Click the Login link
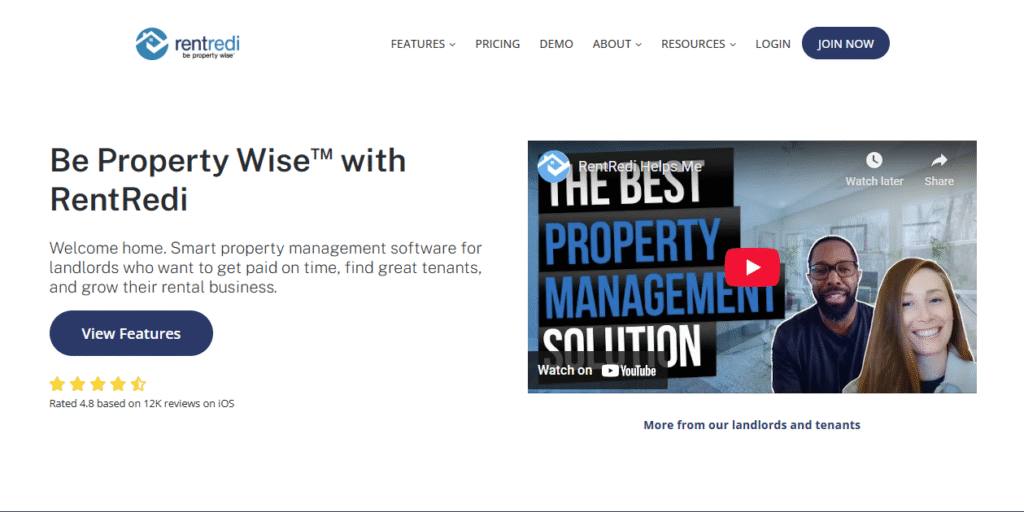The width and height of the screenshot is (1024, 512). (x=772, y=44)
